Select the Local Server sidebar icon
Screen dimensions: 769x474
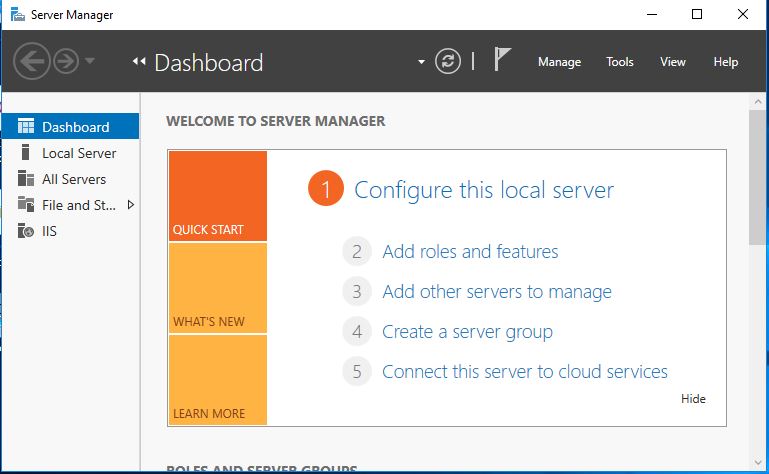(26, 153)
